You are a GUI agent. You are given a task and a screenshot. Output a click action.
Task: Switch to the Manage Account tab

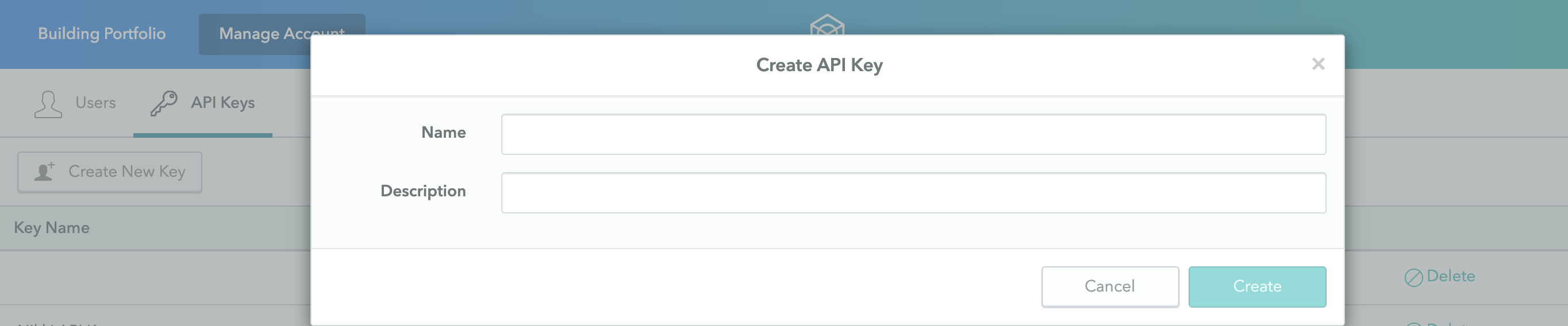282,34
